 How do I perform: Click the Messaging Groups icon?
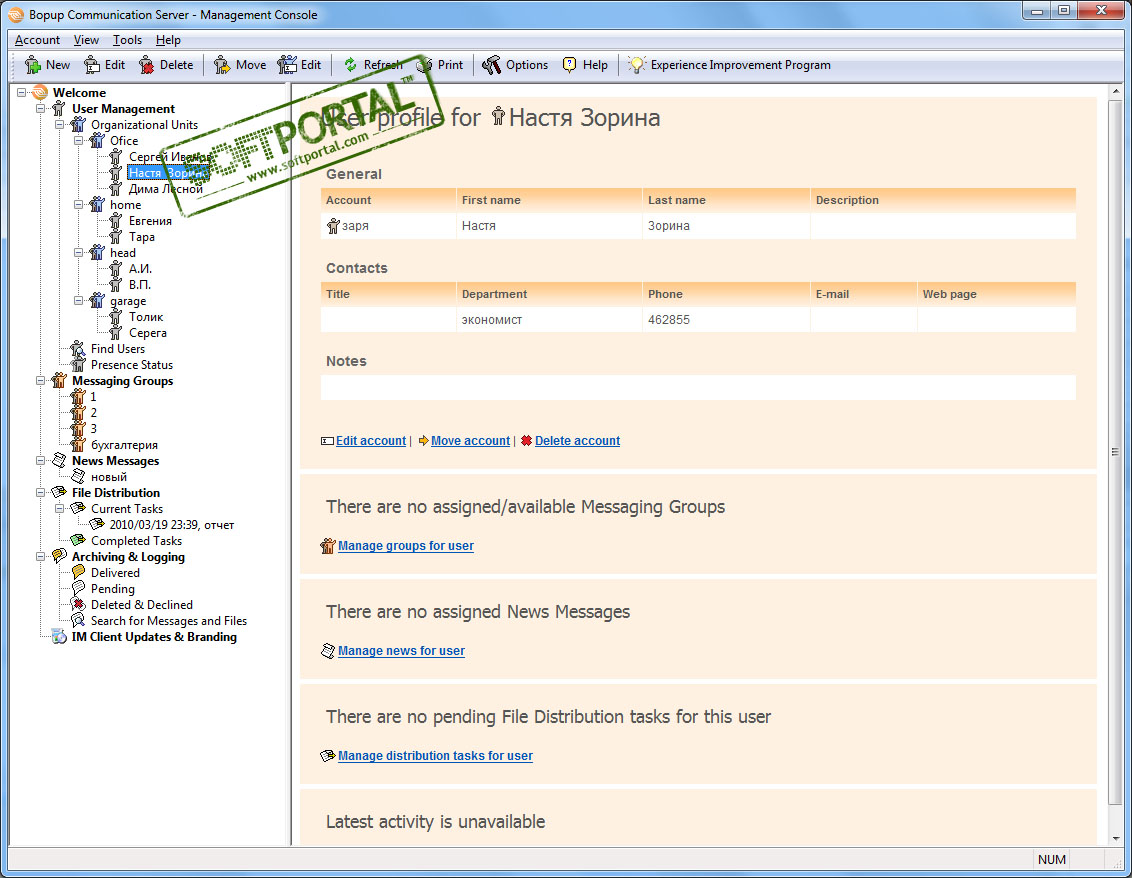point(59,381)
